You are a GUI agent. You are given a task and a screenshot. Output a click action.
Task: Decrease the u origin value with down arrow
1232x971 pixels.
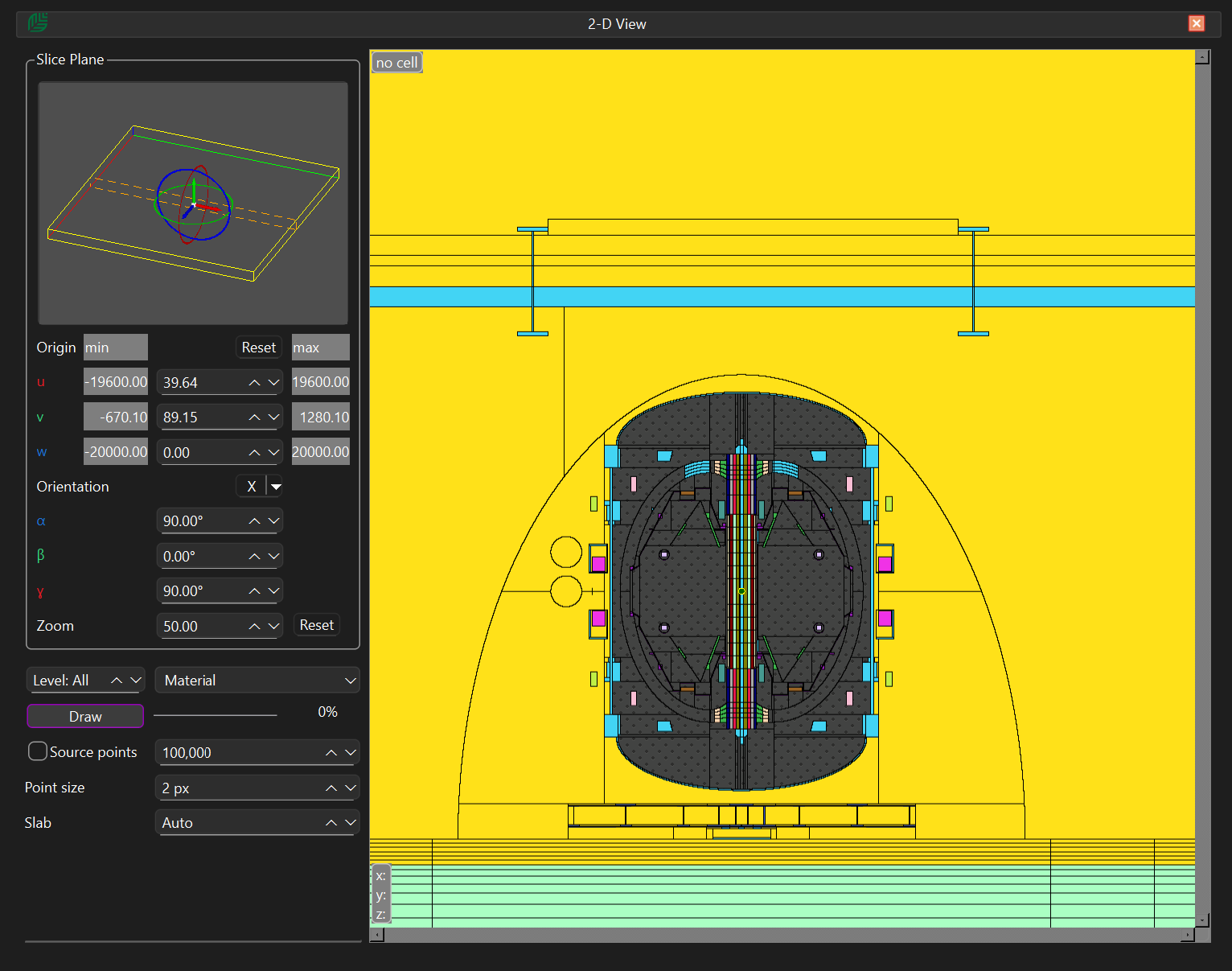[273, 383]
